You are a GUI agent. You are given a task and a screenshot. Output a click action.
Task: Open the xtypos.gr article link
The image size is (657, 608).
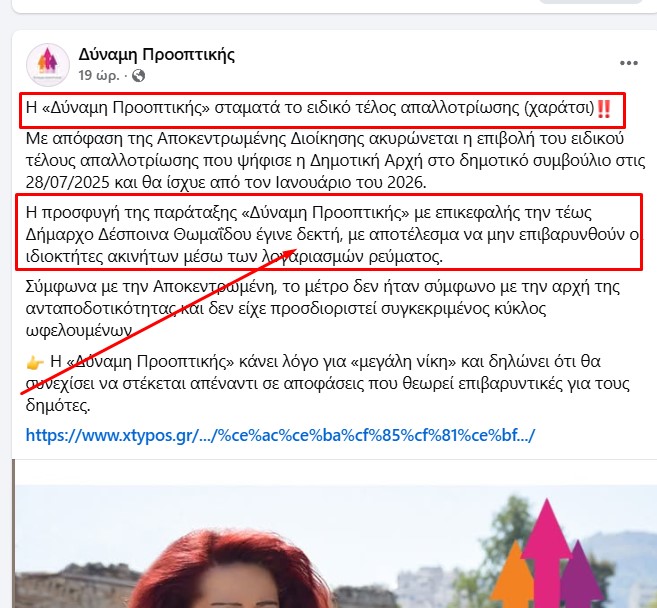[x=280, y=435]
